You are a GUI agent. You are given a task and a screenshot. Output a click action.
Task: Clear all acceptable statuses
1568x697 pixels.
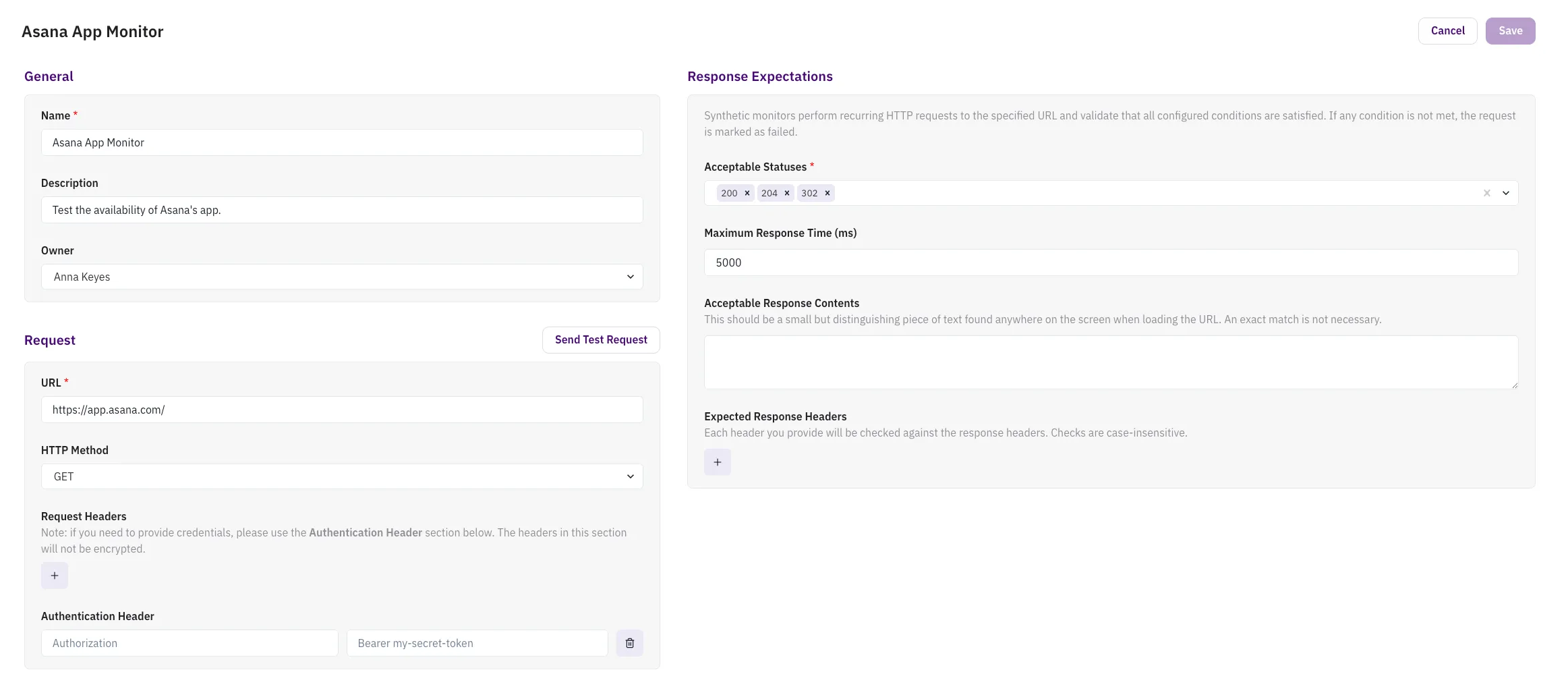point(1486,193)
